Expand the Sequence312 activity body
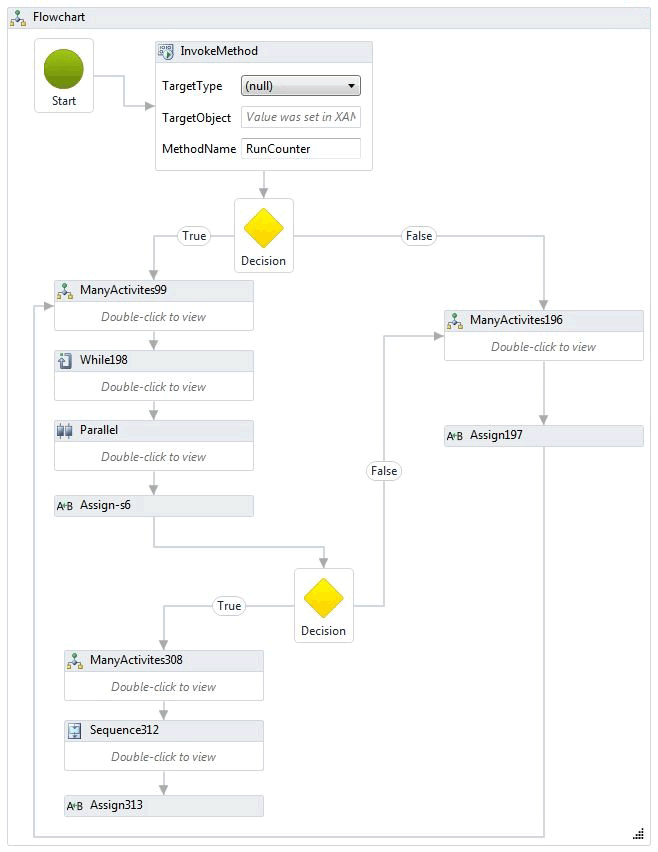Viewport: 658px width, 852px height. (x=163, y=756)
